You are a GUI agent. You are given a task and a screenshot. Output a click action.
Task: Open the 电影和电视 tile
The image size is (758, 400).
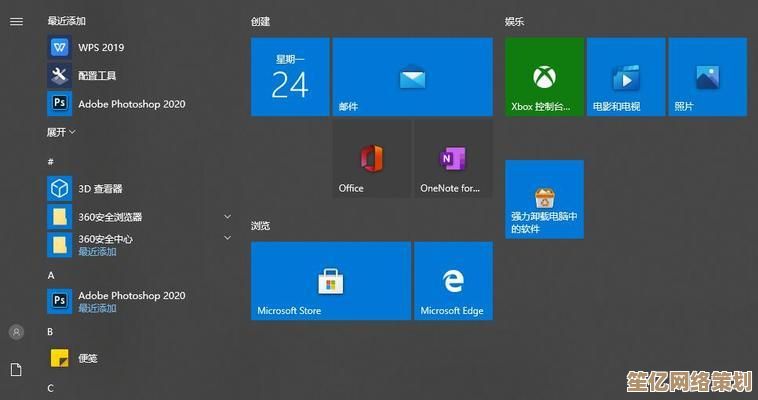[626, 77]
